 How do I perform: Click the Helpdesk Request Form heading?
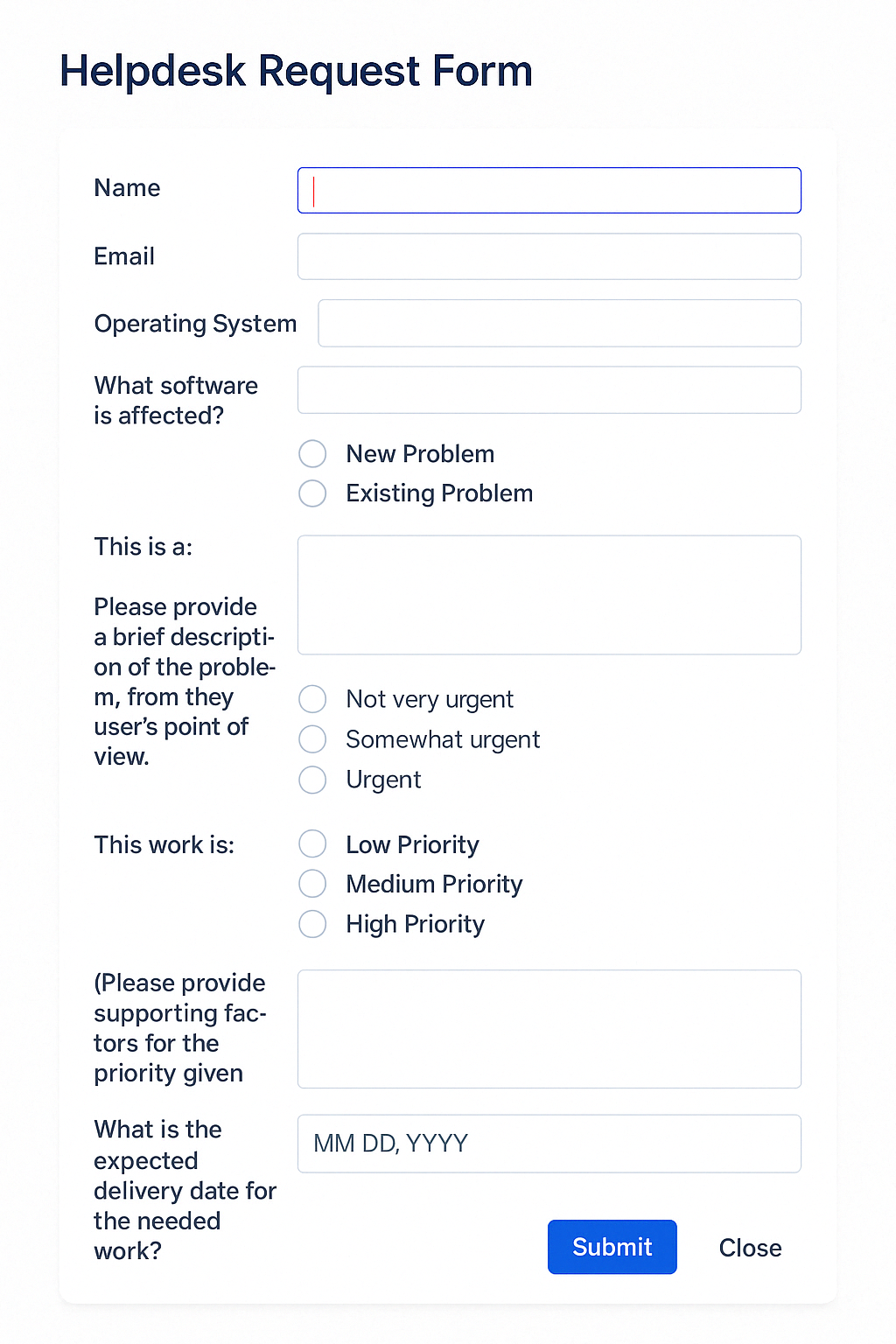(296, 70)
